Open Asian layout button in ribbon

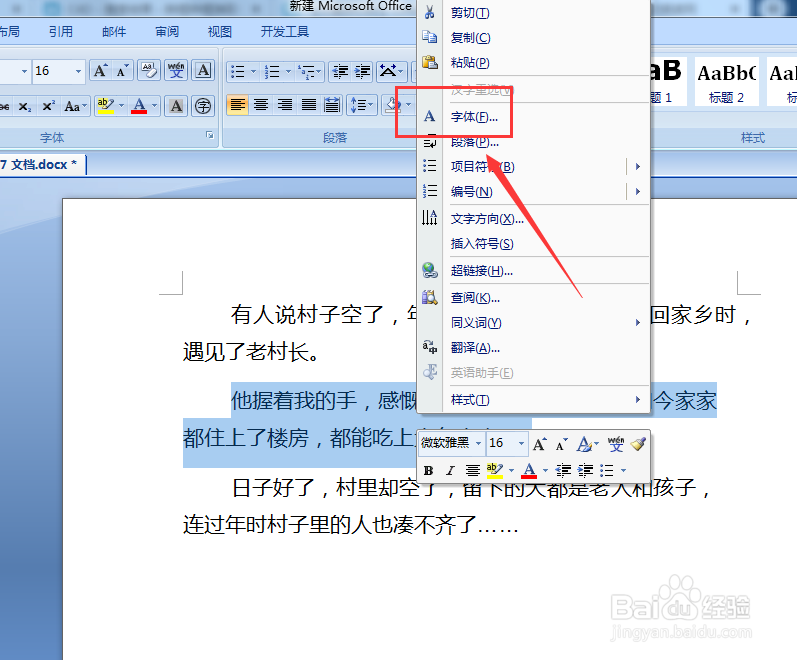coord(391,72)
